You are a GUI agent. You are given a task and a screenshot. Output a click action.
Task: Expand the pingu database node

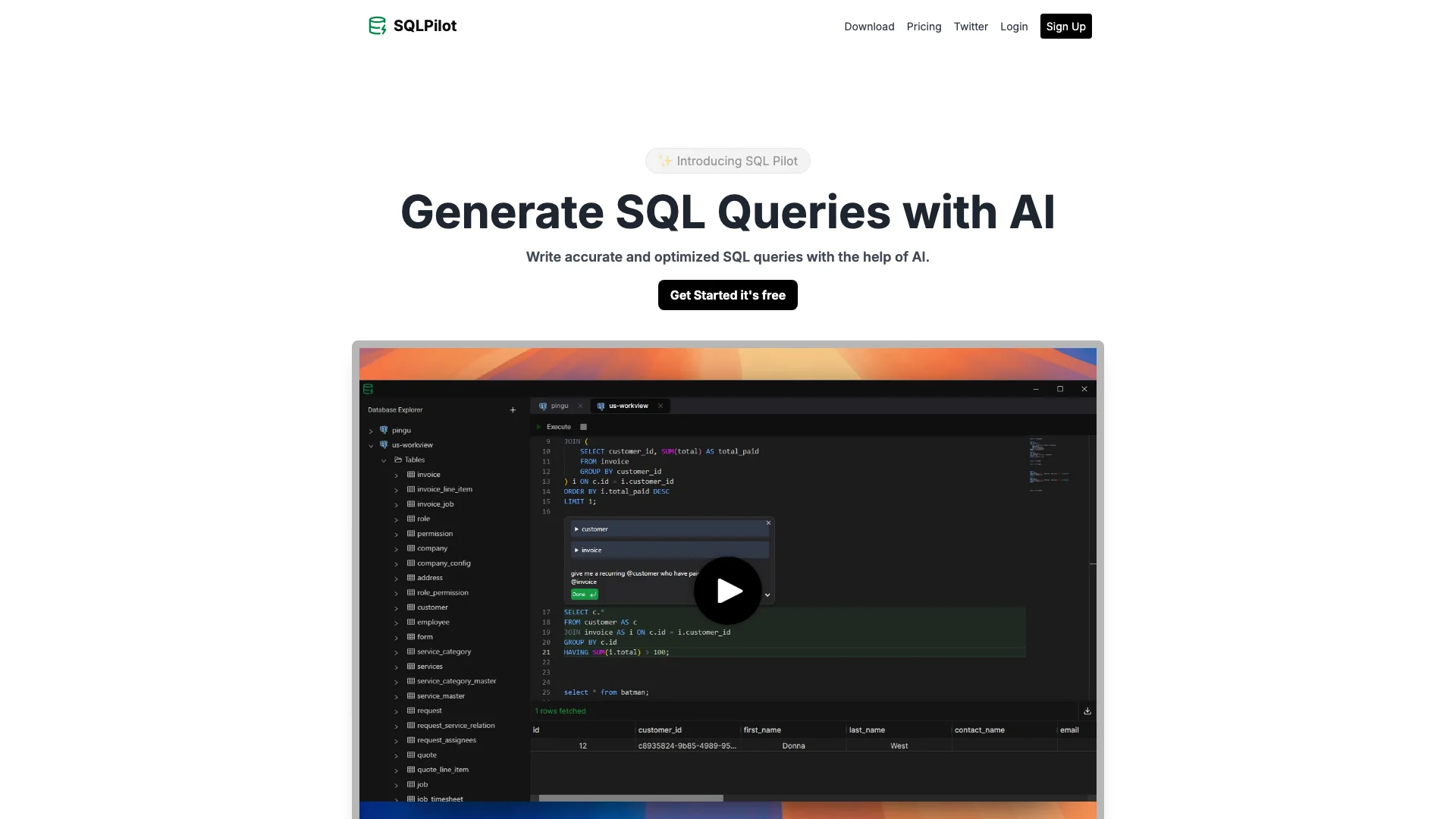[x=371, y=431]
